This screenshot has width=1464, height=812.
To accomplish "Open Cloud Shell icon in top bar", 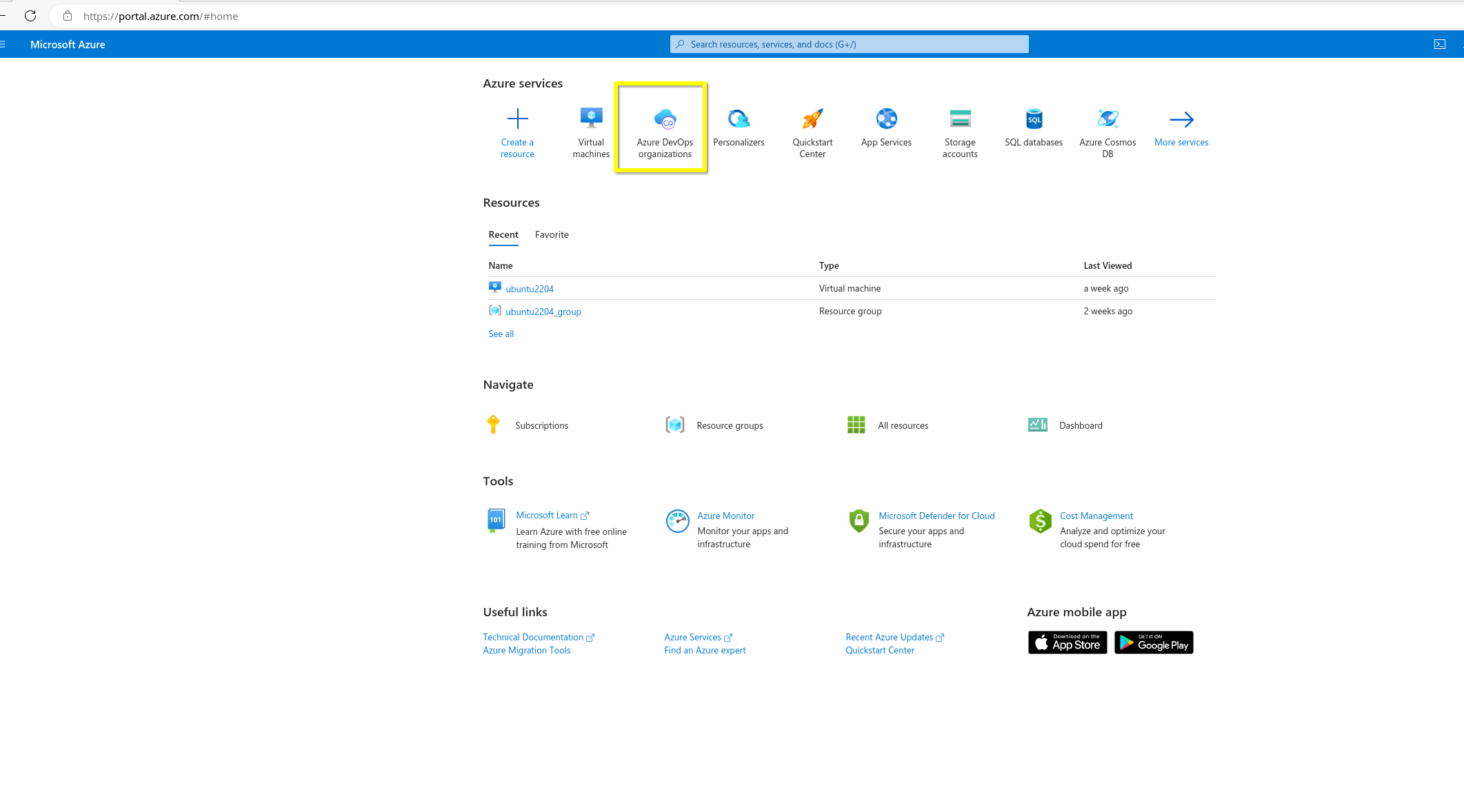I will [x=1440, y=44].
